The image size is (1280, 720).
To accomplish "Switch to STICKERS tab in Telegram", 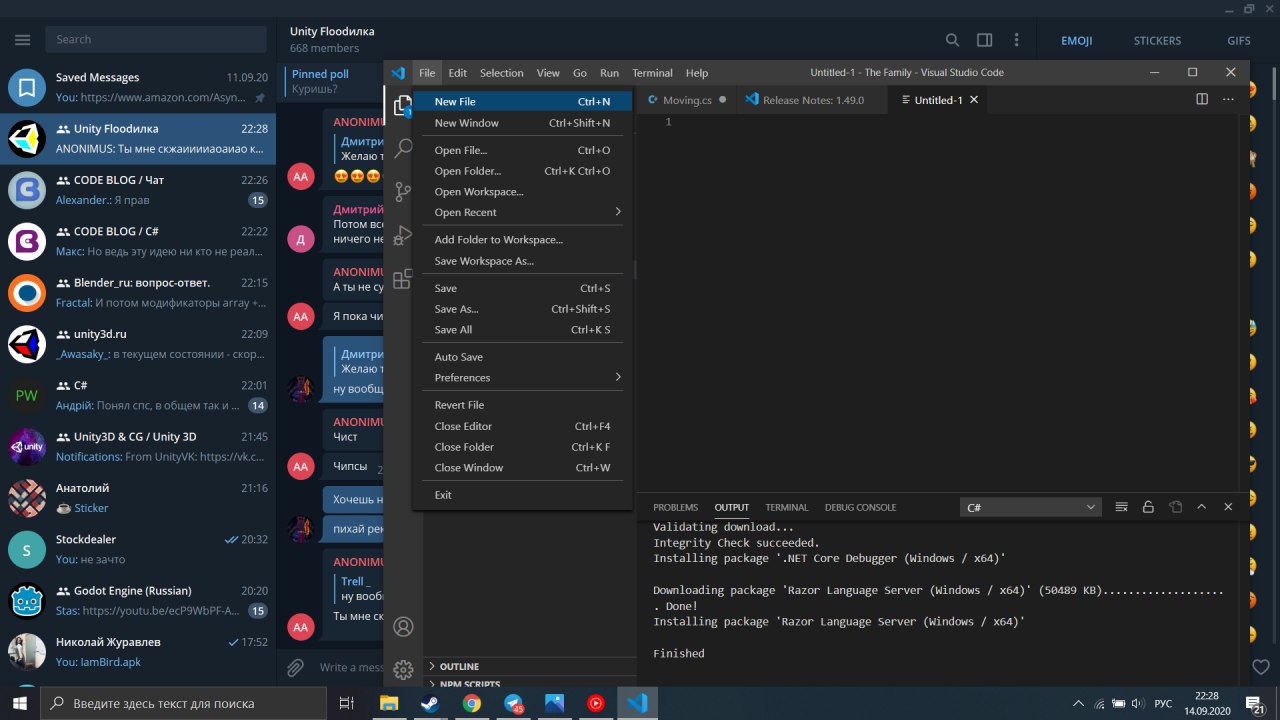I will coord(1157,41).
